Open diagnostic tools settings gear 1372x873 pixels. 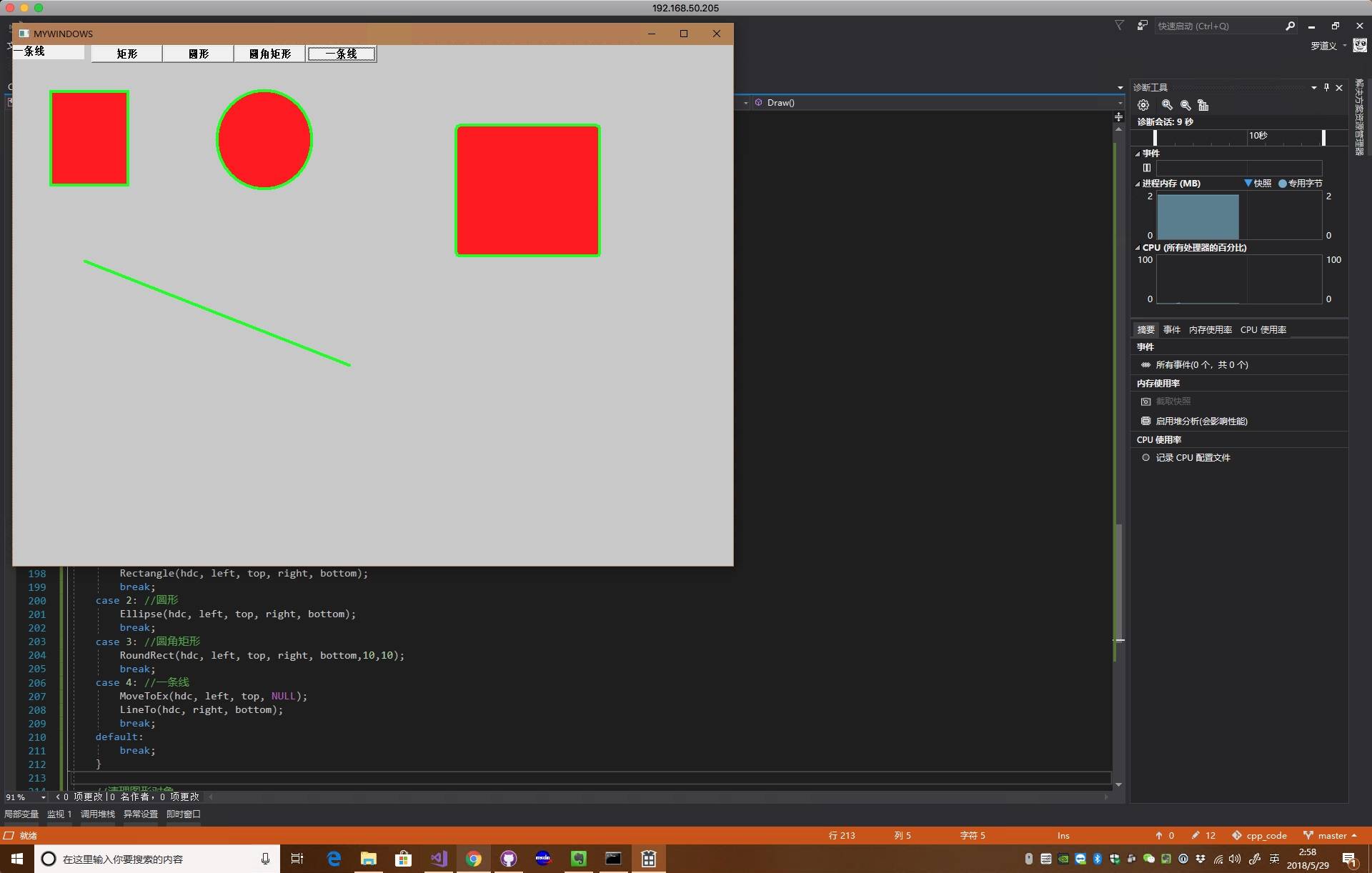tap(1143, 105)
